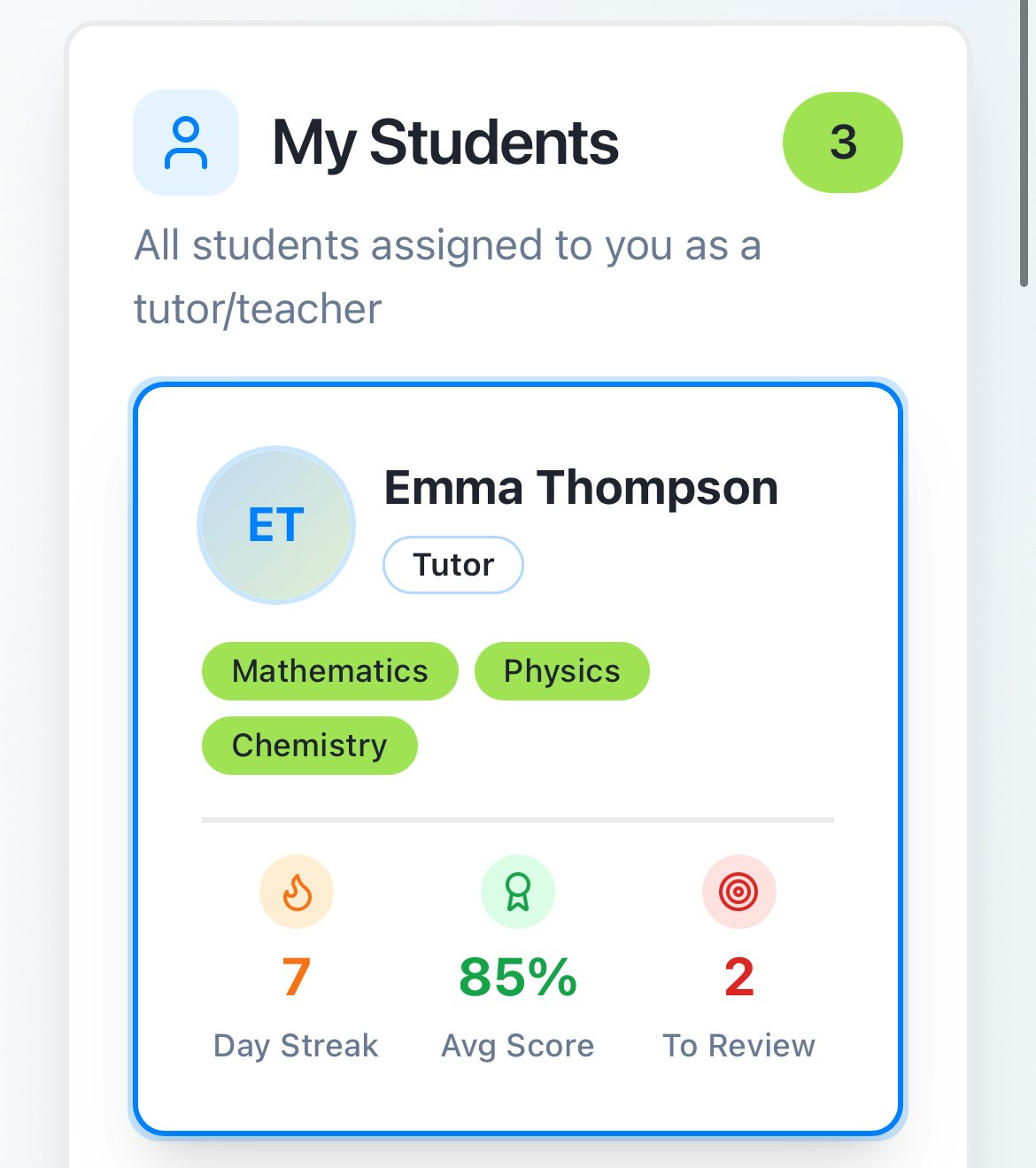Click the blue user profile icon beside My Students
1036x1168 pixels.
coord(185,143)
